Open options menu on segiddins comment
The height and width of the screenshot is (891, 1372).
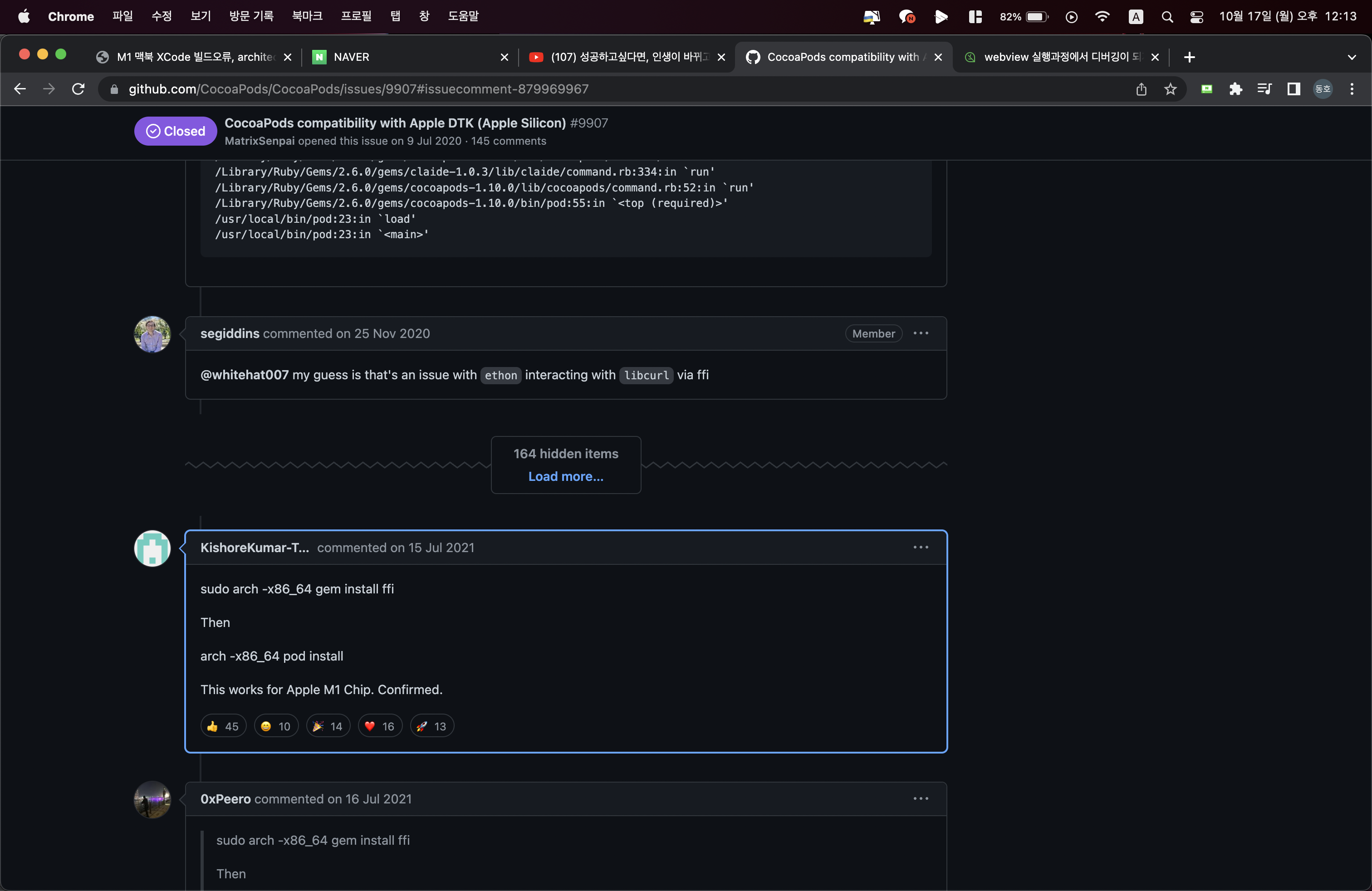[921, 333]
